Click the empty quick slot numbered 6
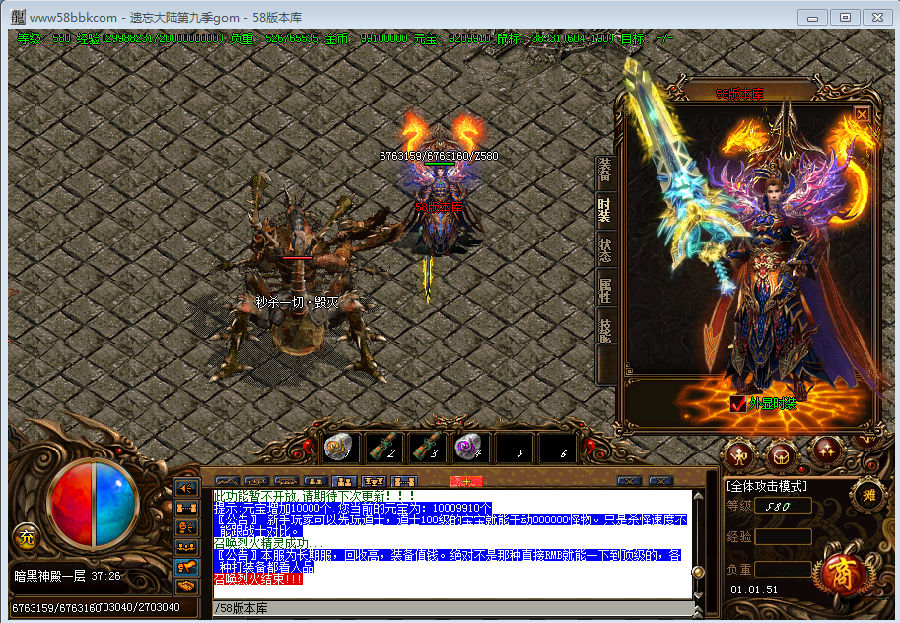 (557, 447)
